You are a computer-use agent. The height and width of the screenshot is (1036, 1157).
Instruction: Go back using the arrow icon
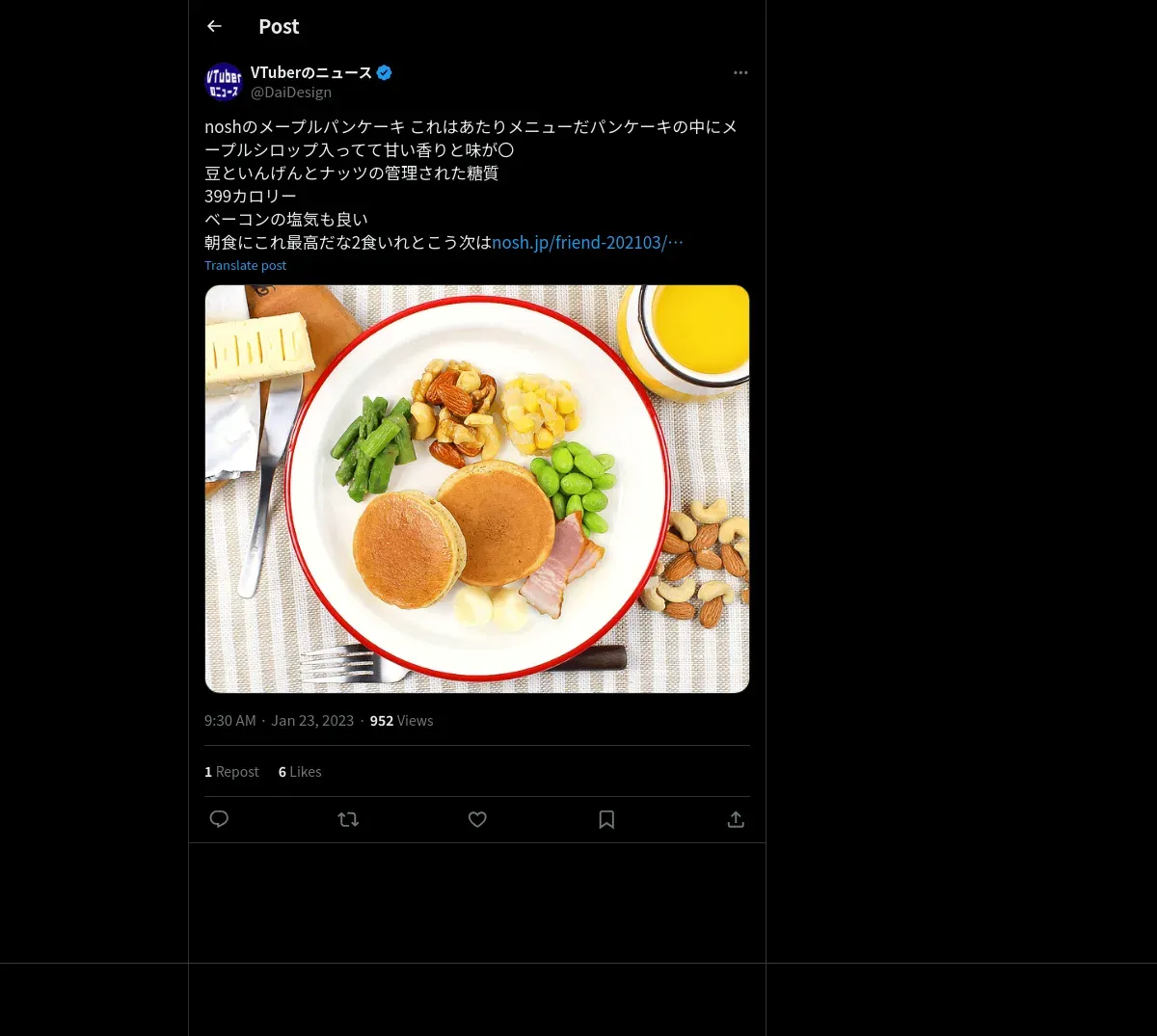click(215, 26)
